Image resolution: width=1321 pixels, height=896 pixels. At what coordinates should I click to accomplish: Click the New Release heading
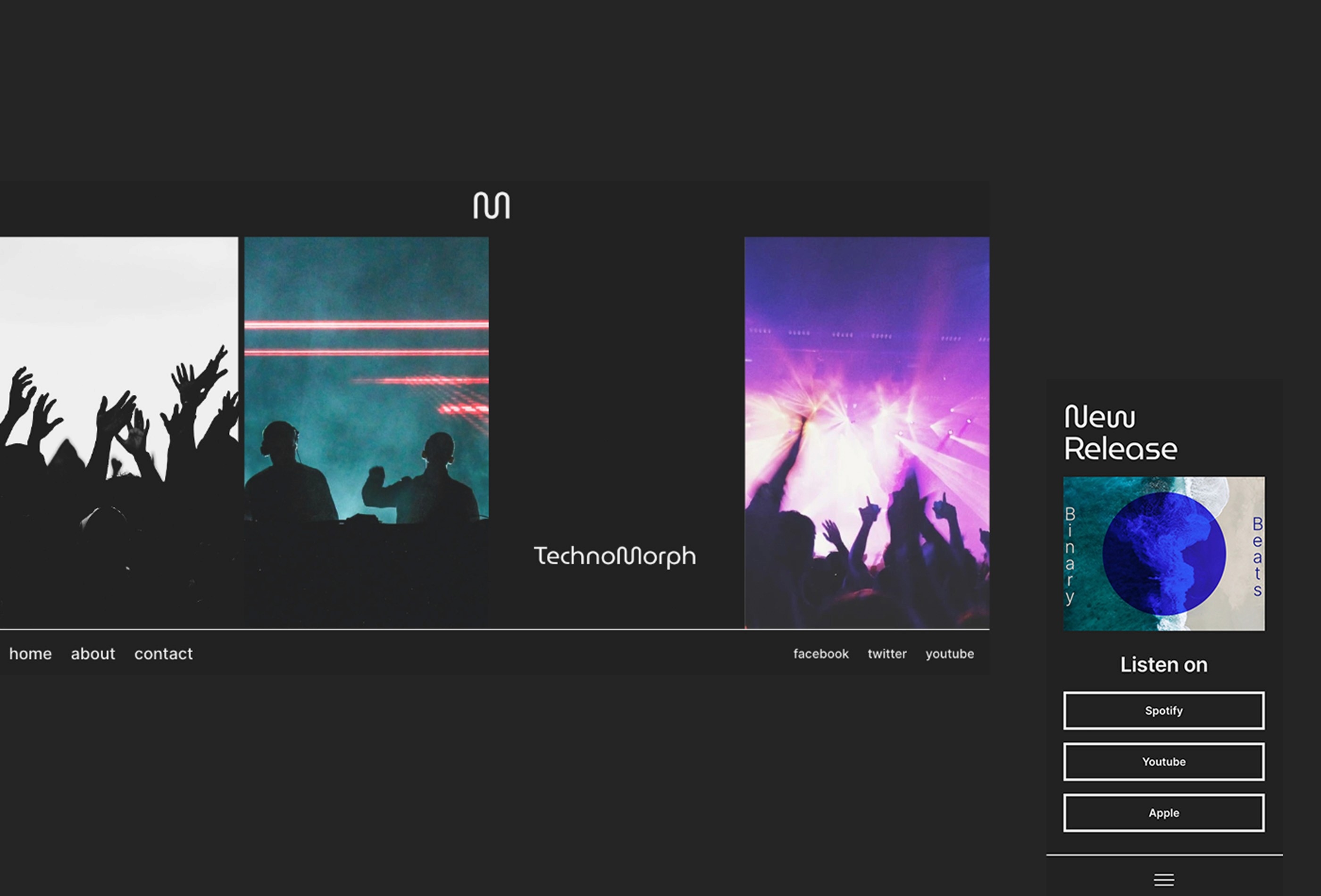point(1120,433)
